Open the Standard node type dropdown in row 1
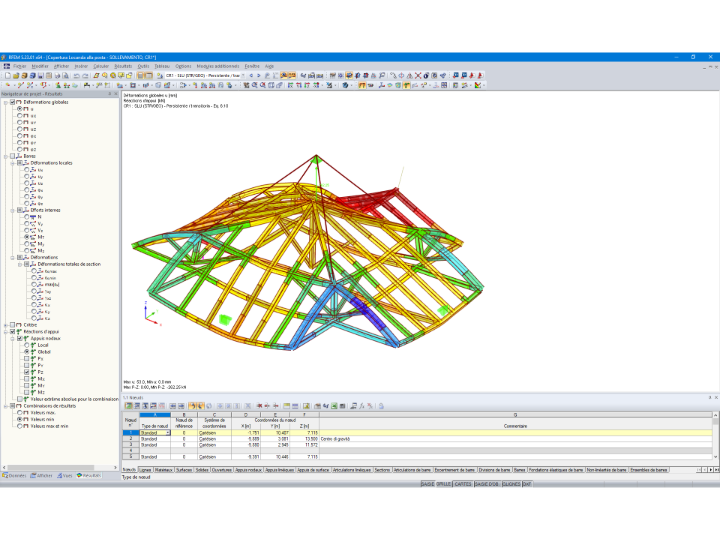Screen dimensions: 720x540 click(168, 433)
